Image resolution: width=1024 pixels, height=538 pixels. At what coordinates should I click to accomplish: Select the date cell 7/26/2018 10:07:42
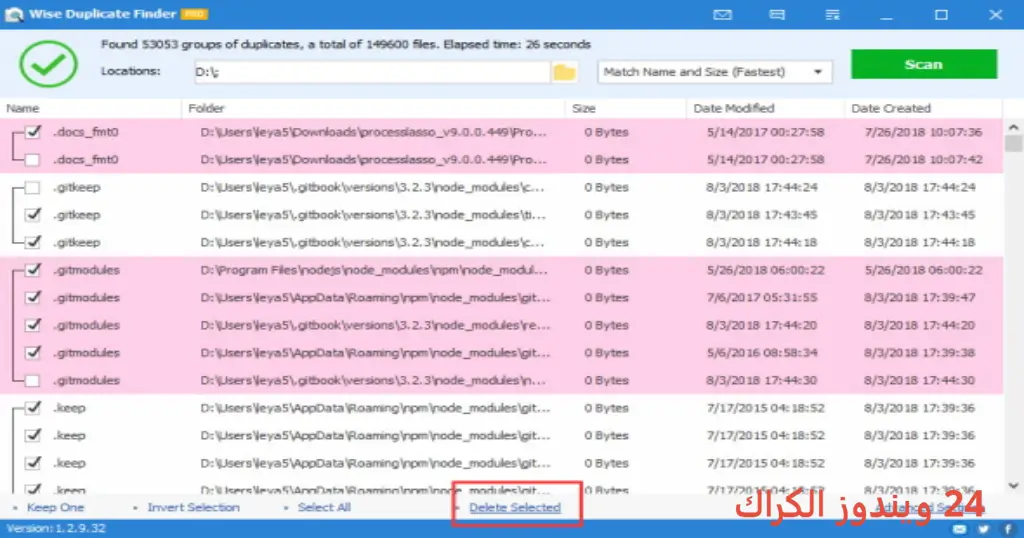pos(923,159)
